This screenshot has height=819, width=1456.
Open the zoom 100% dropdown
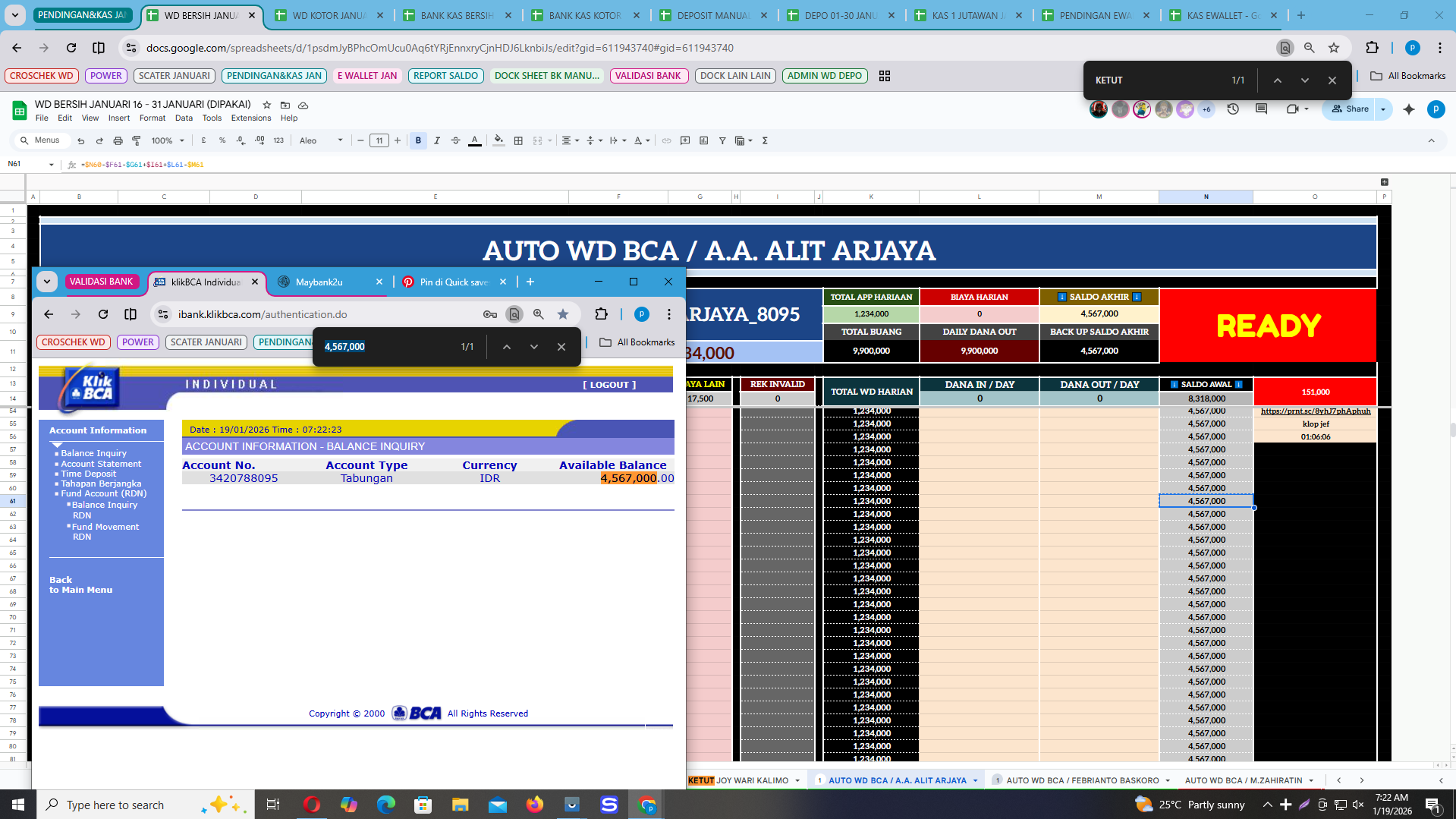click(x=168, y=140)
